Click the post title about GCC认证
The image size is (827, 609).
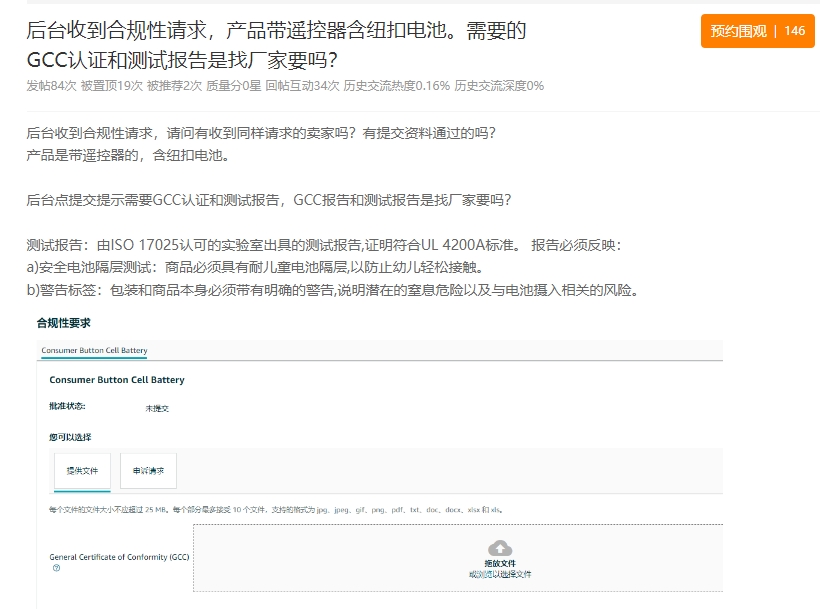tap(276, 45)
